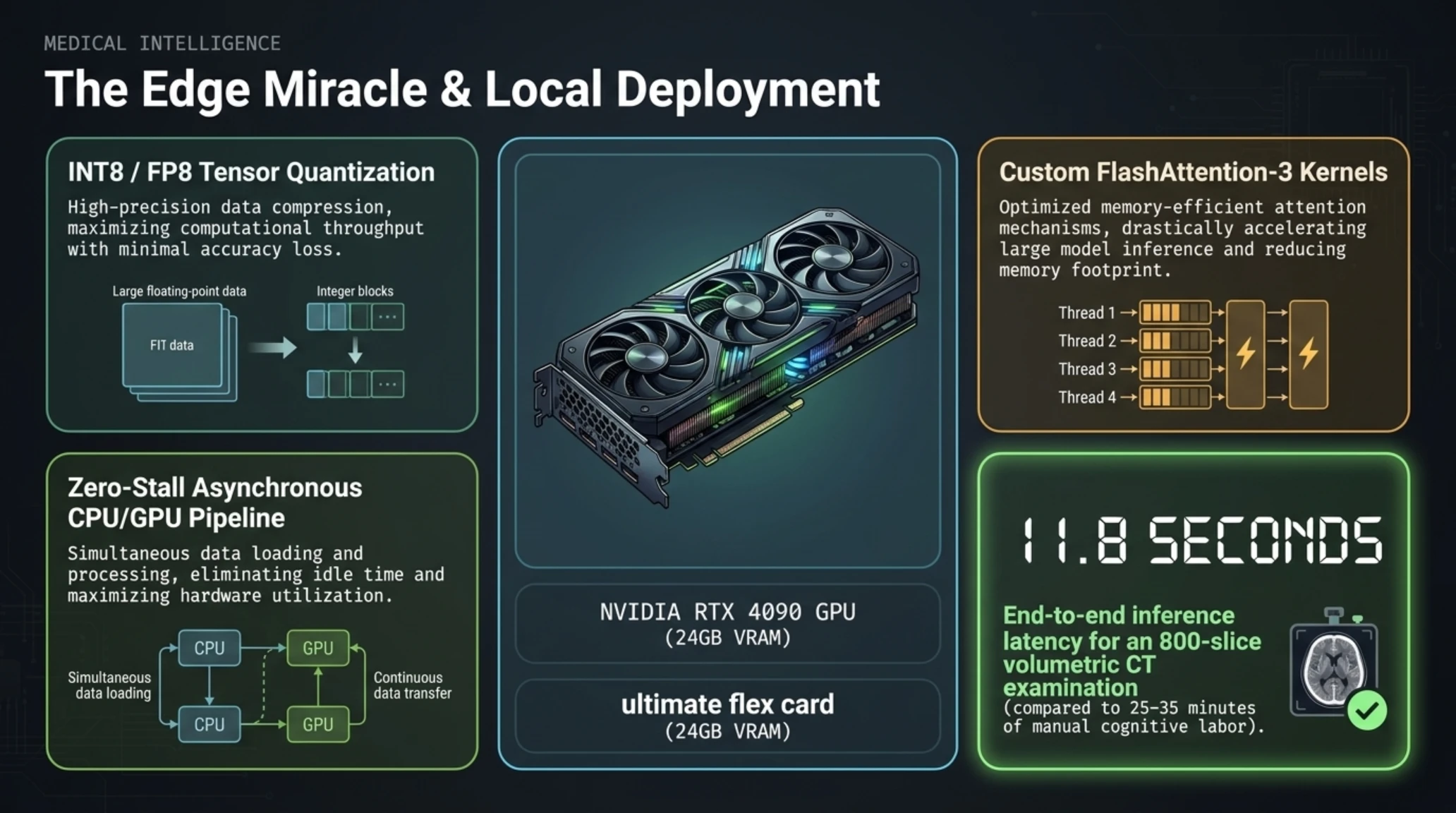Click the Thread 1 progress bar
The width and height of the screenshot is (1456, 813).
click(1175, 312)
